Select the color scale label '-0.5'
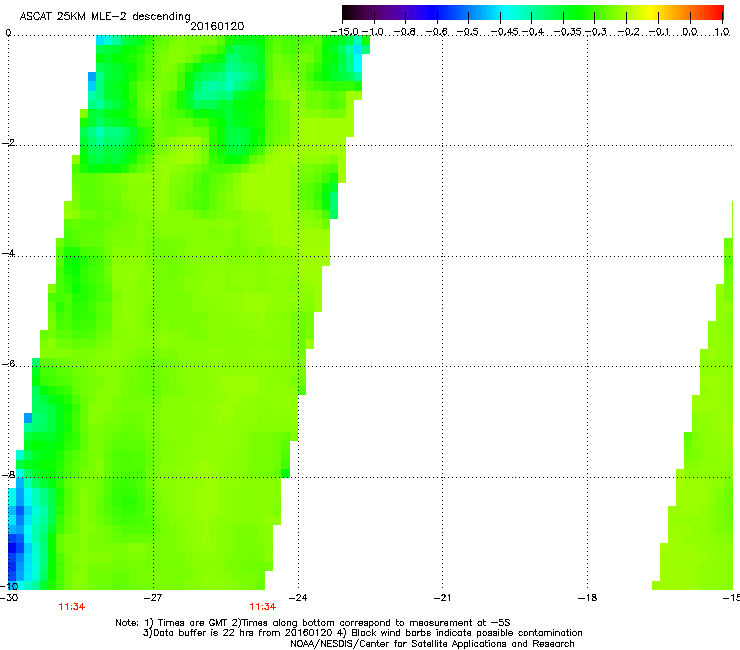The width and height of the screenshot is (740, 650). (468, 32)
